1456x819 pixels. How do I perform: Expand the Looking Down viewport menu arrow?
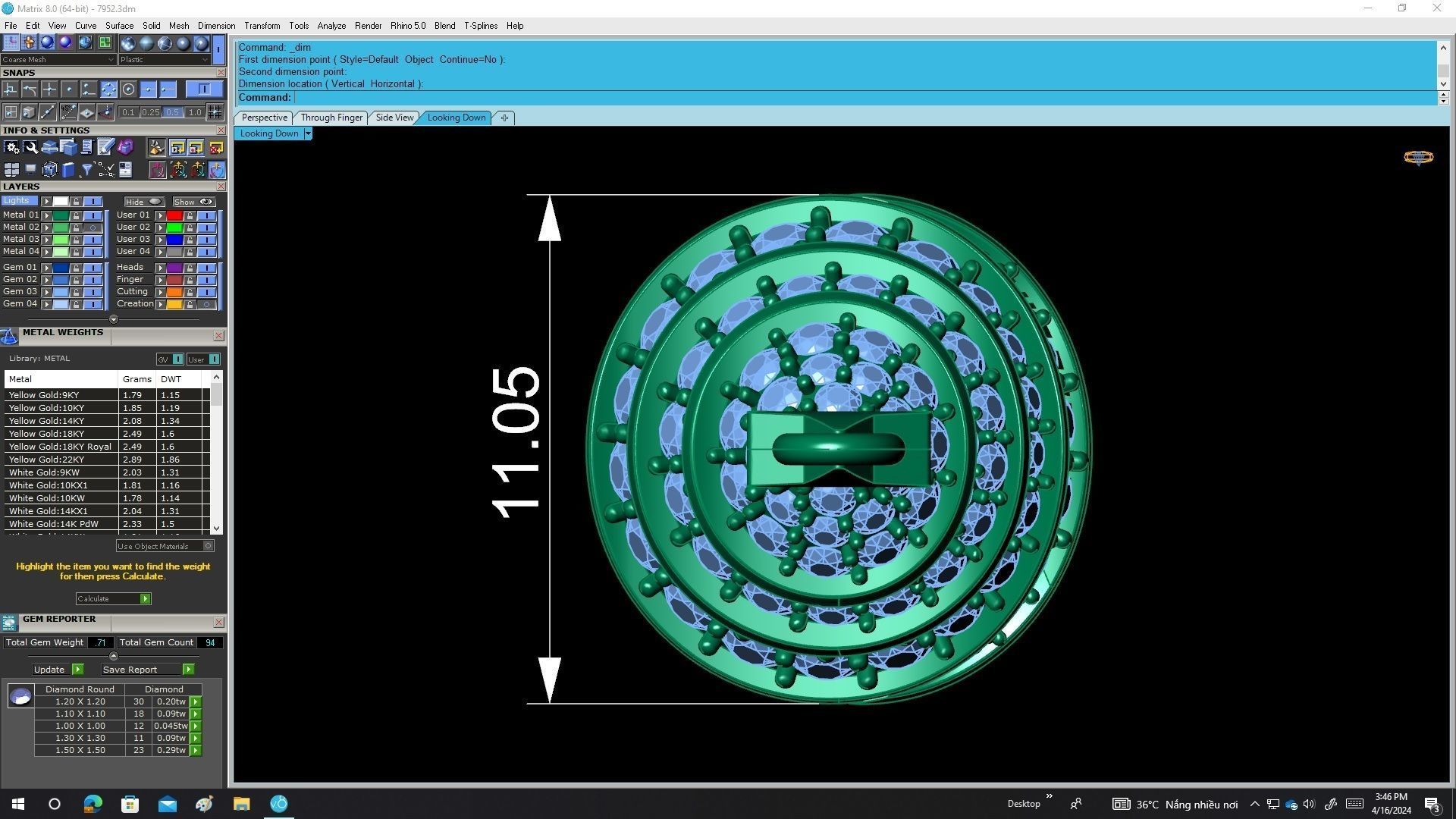click(308, 133)
